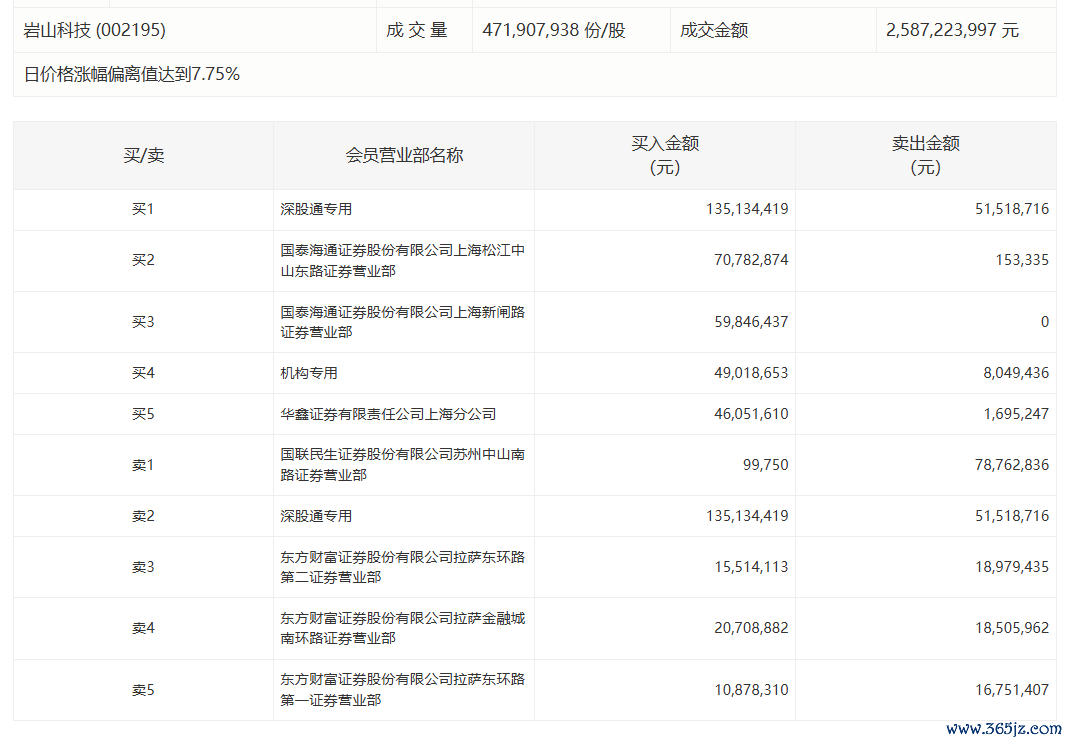This screenshot has height=744, width=1069.
Task: Click 东方财富证券 拉萨东环路第二 branch name
Action: pyautogui.click(x=403, y=567)
